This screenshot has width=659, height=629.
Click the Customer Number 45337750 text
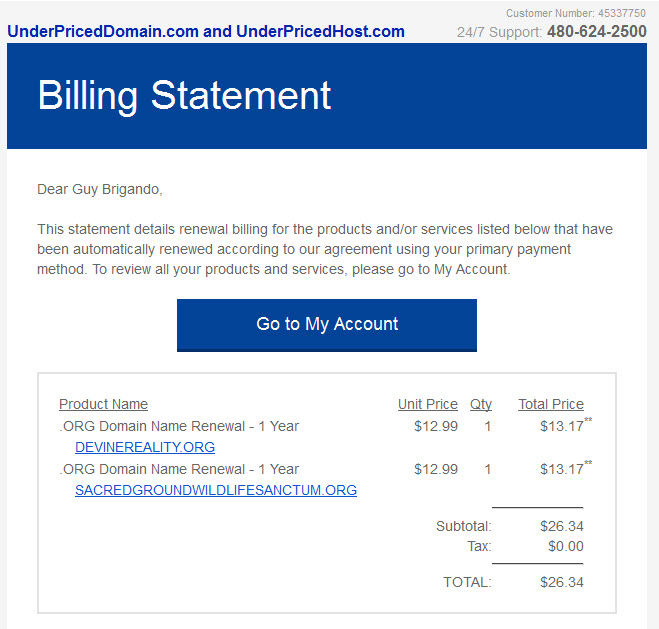point(575,13)
